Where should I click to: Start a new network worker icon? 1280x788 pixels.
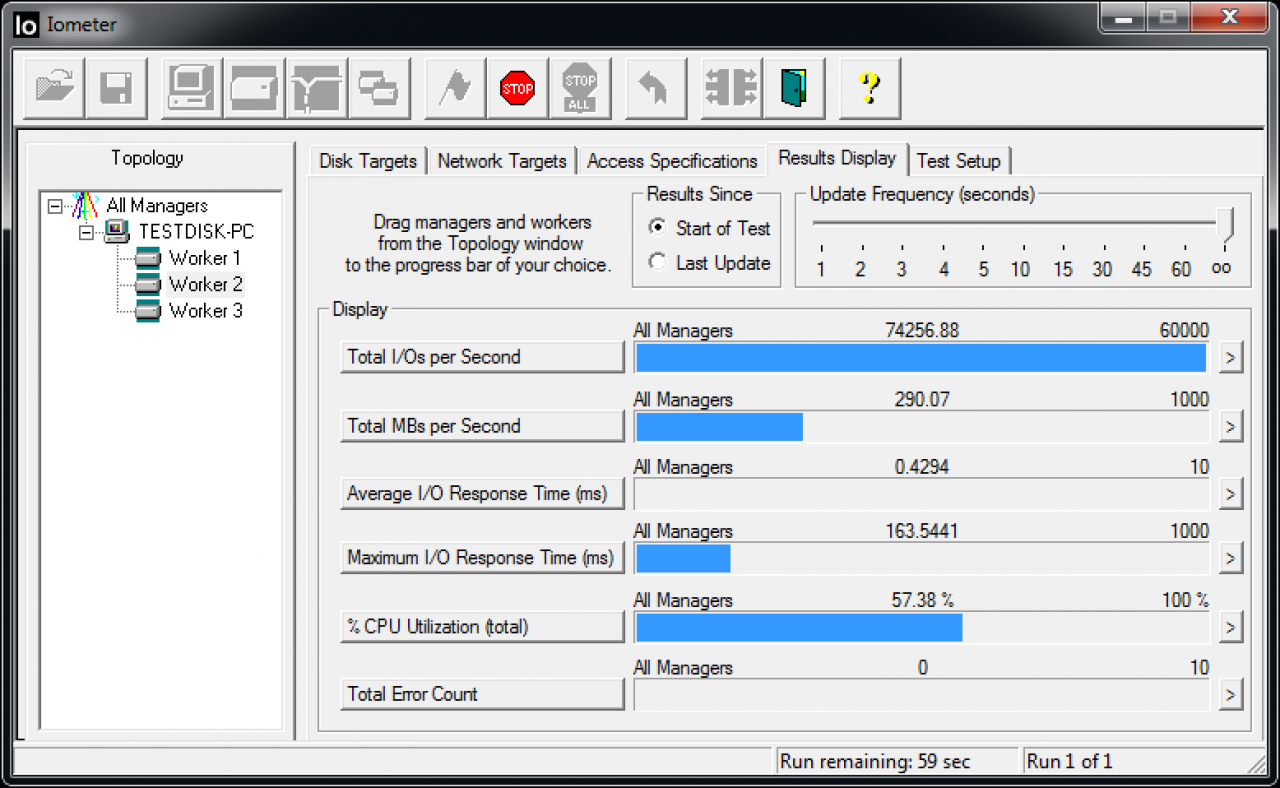click(317, 89)
